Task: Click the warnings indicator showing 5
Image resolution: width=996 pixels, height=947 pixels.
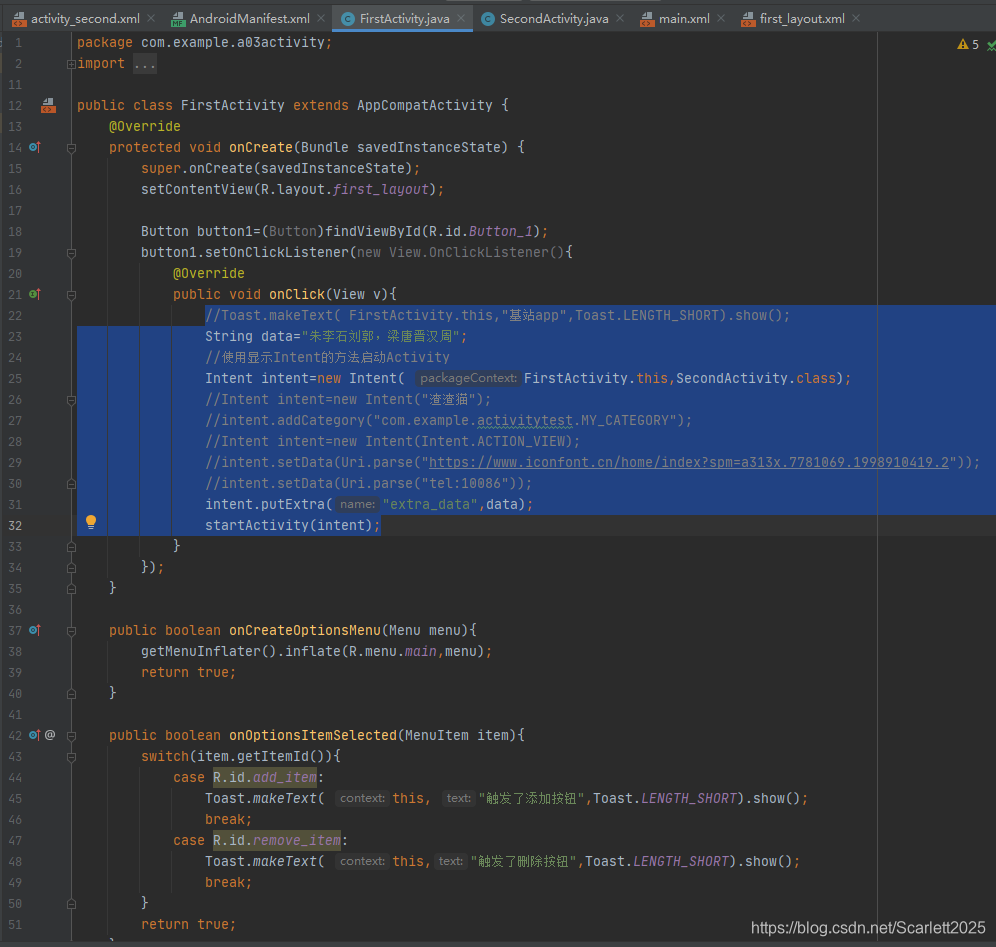Action: click(968, 44)
